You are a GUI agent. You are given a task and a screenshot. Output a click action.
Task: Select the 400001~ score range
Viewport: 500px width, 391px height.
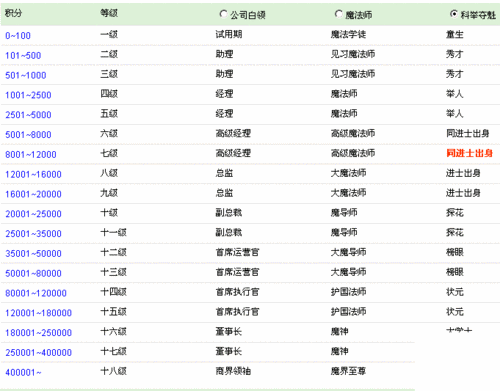pos(23,372)
